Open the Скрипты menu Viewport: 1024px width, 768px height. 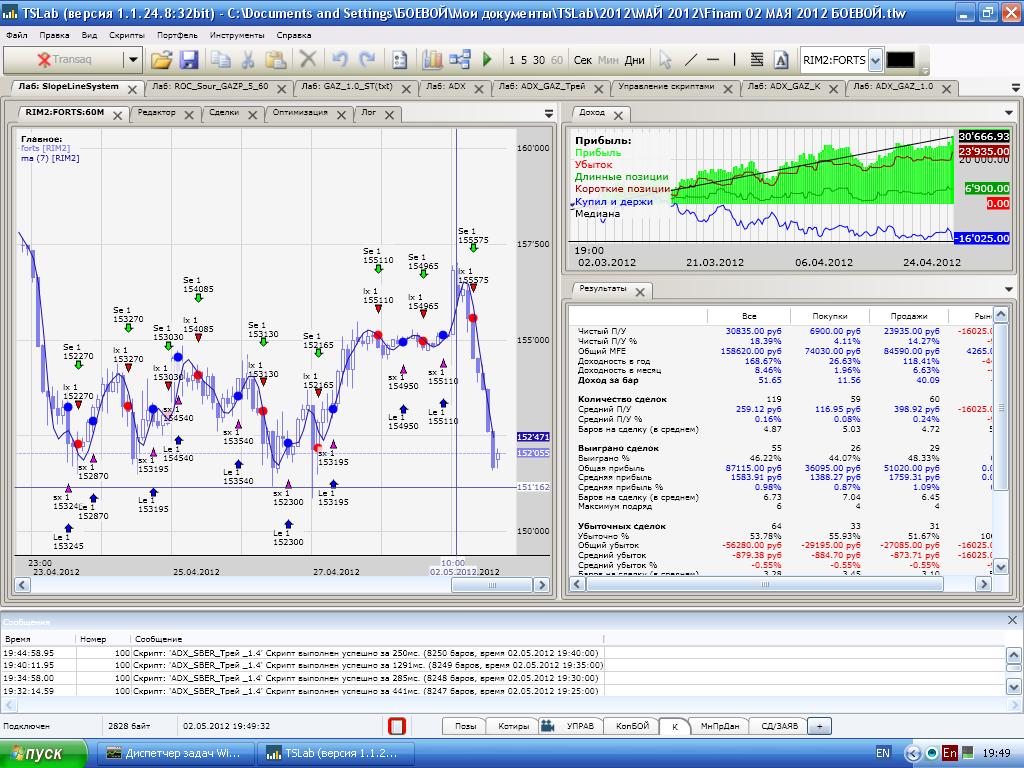pyautogui.click(x=126, y=34)
